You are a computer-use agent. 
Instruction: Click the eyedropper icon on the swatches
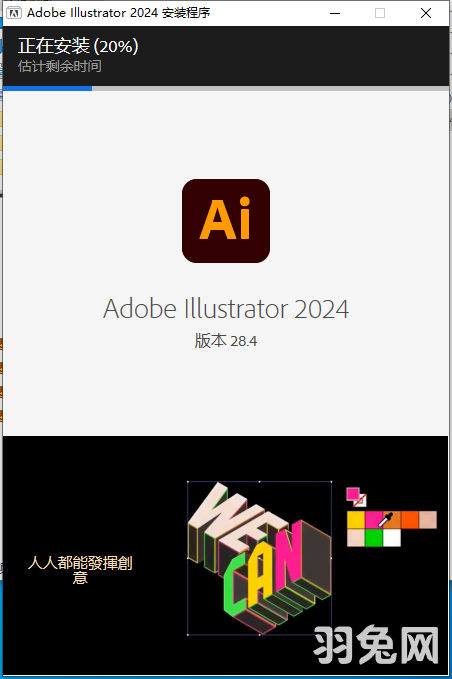click(x=385, y=520)
